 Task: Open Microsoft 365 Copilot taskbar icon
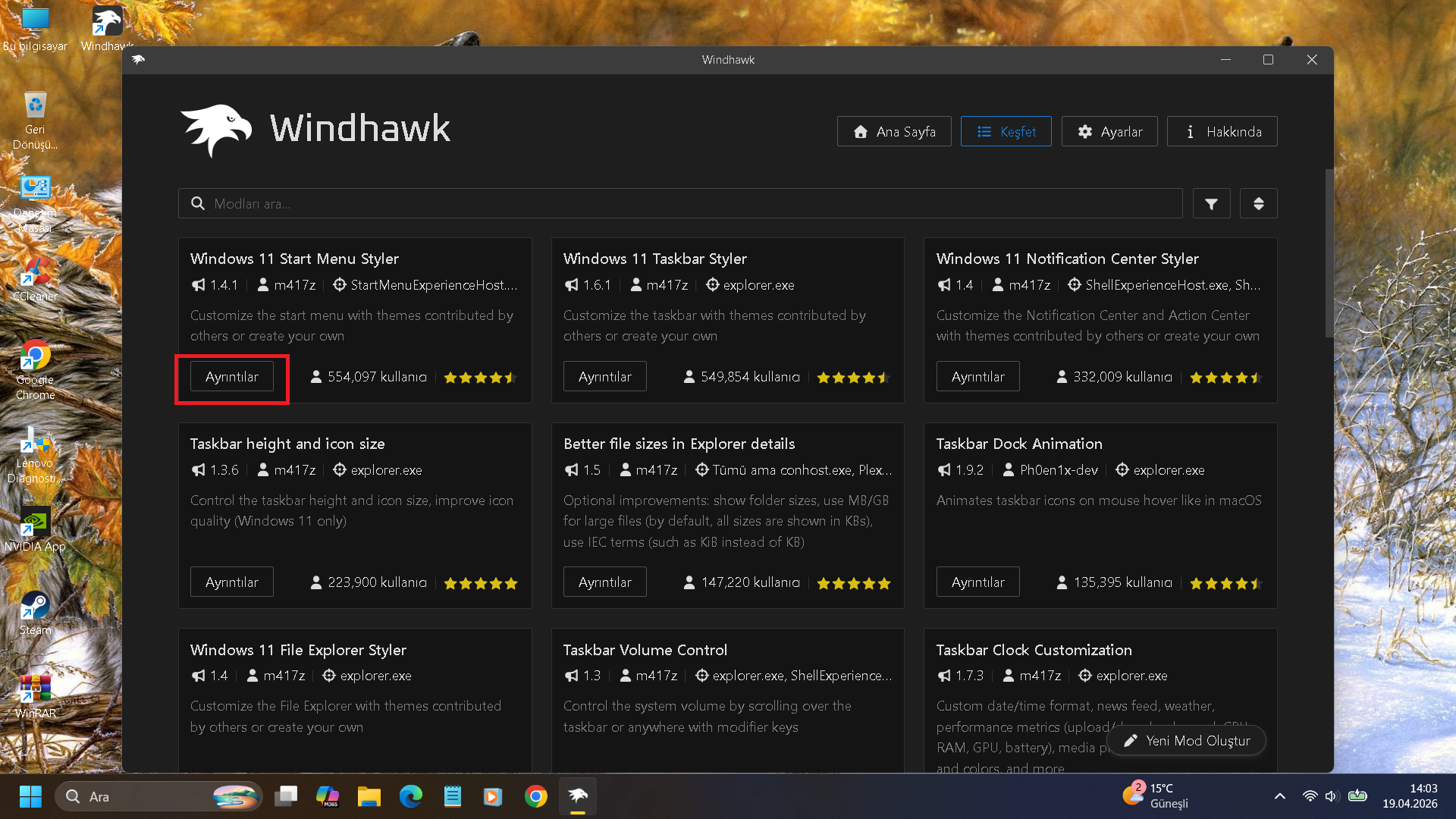click(x=328, y=797)
